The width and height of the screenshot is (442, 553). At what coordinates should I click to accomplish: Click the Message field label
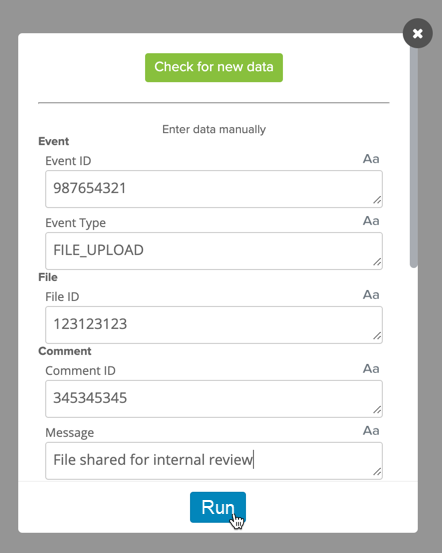click(69, 433)
